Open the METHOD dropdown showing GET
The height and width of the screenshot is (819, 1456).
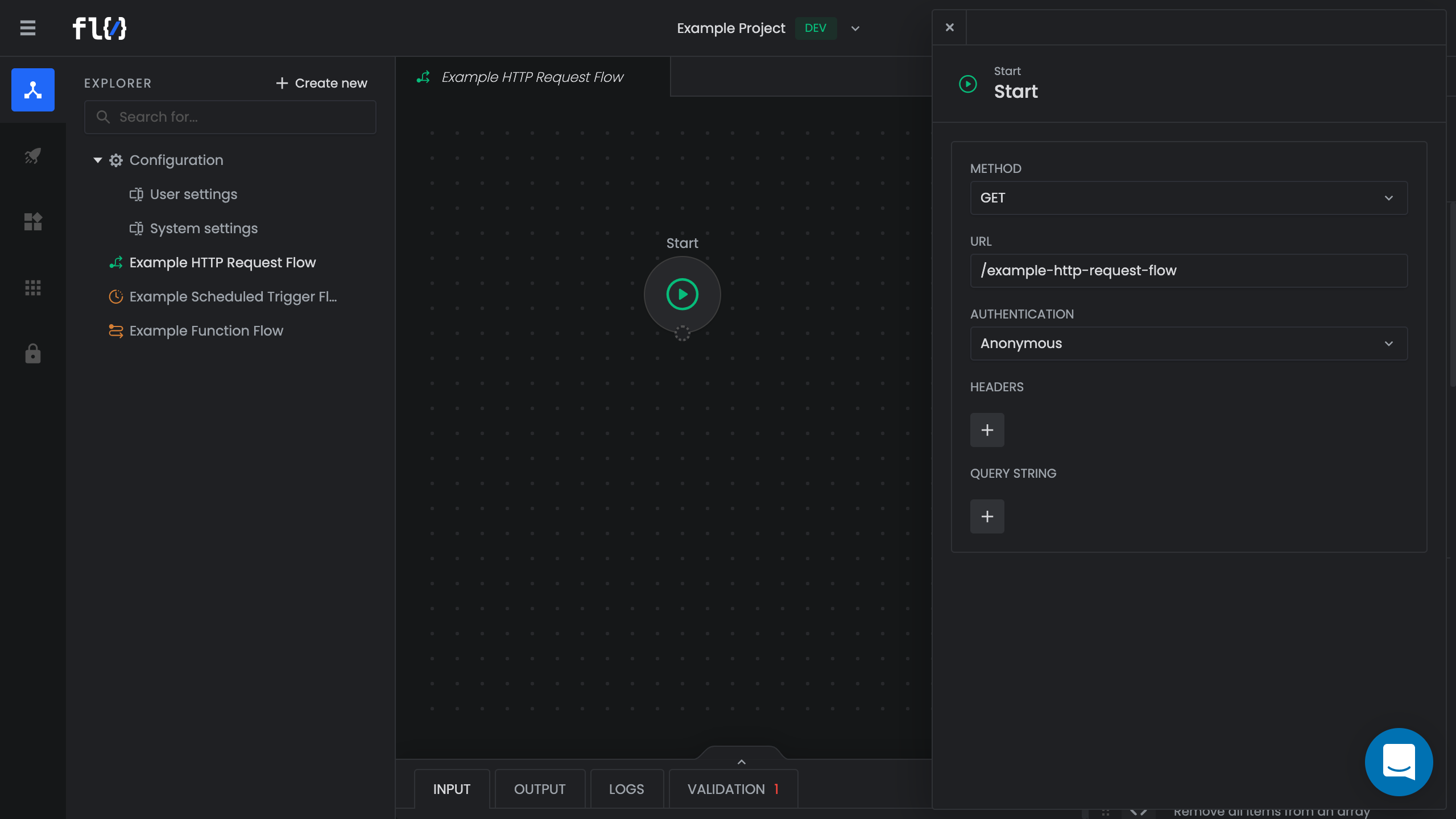tap(1189, 198)
